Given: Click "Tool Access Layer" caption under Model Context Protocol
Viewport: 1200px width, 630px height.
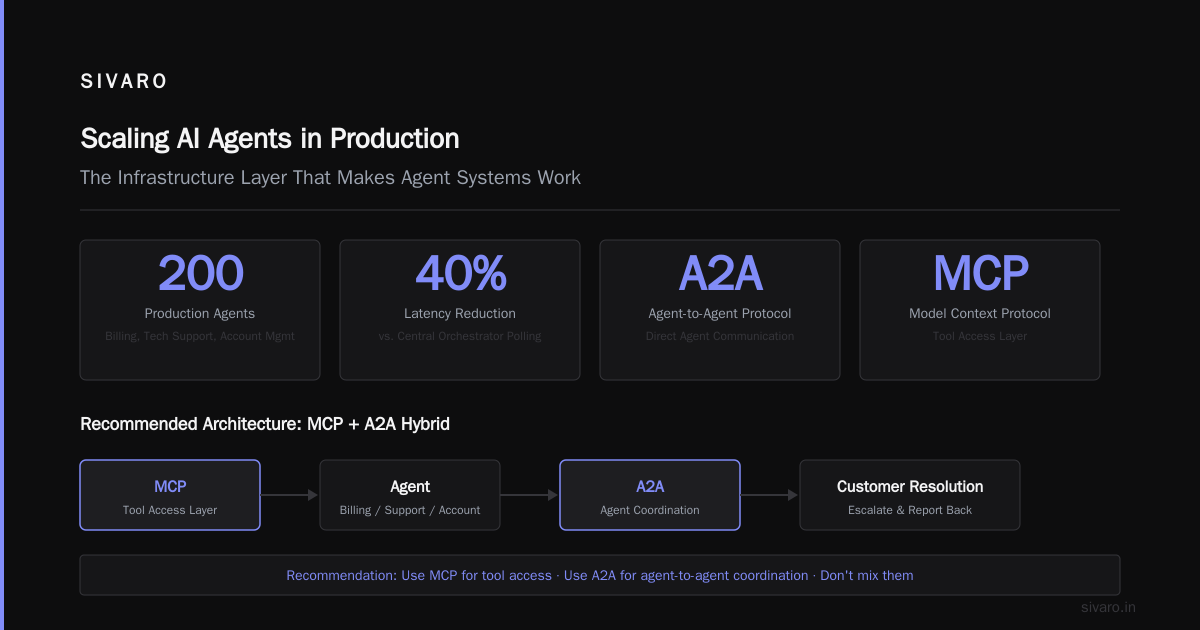Looking at the screenshot, I should point(980,336).
